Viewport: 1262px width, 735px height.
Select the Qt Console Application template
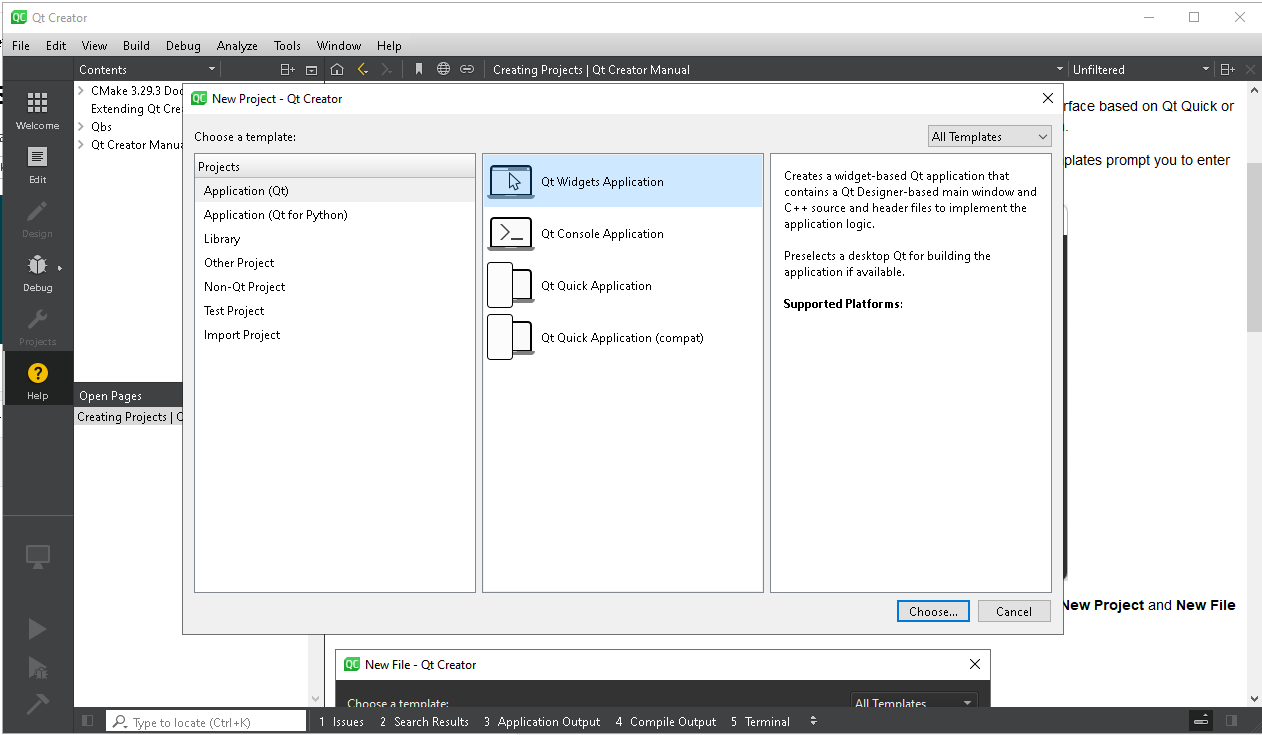(x=622, y=233)
